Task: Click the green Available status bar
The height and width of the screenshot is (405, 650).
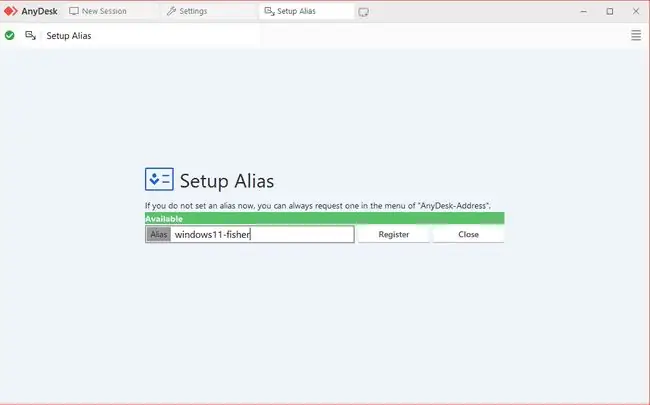Action: (x=325, y=218)
